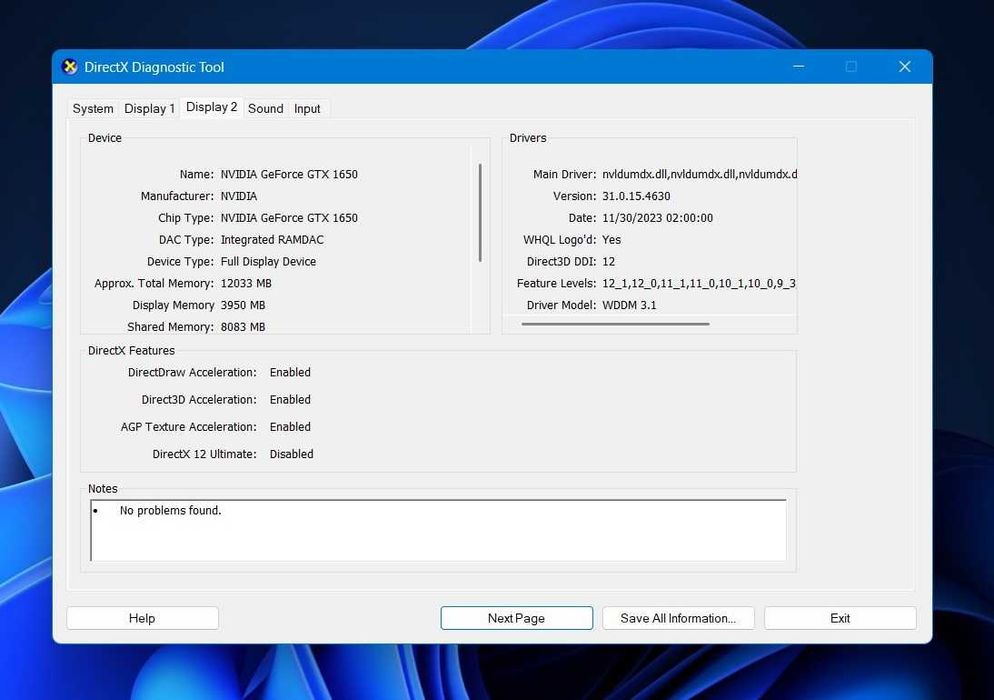
Task: Switch to the System tab
Action: [93, 108]
